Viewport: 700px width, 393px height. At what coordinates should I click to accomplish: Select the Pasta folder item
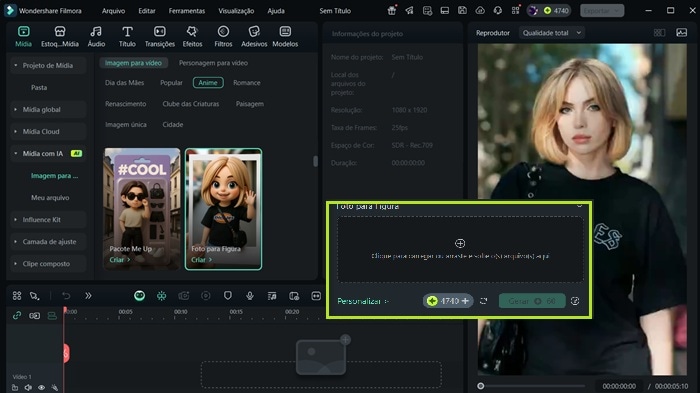pos(39,88)
